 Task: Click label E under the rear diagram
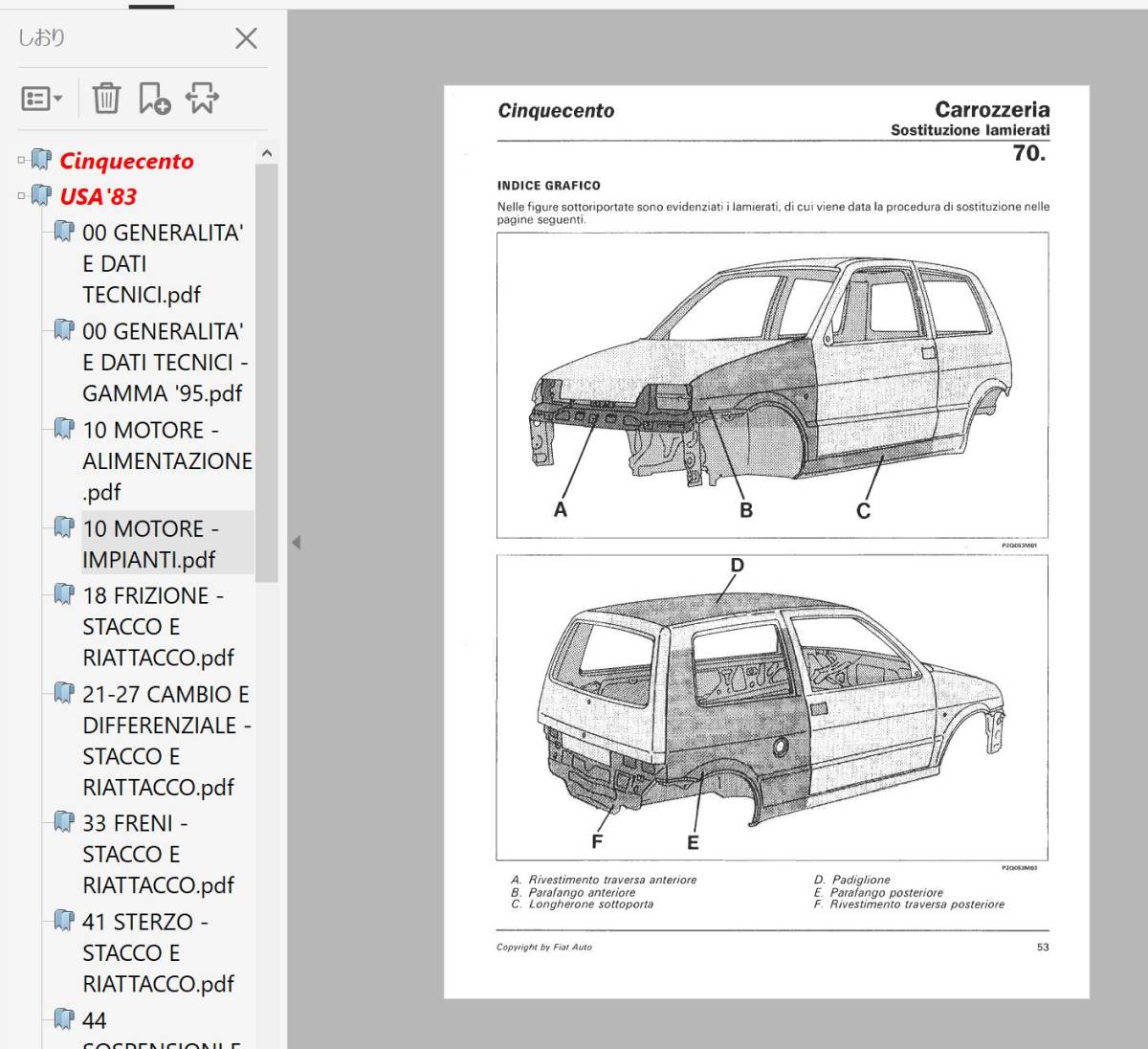(693, 843)
